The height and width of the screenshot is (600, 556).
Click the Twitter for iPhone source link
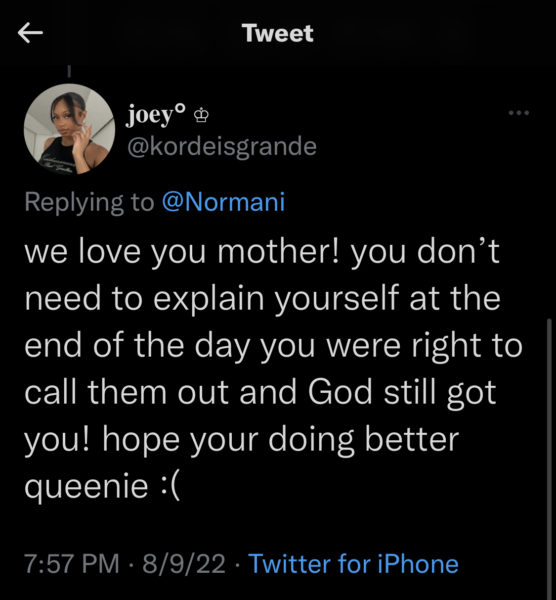[353, 563]
